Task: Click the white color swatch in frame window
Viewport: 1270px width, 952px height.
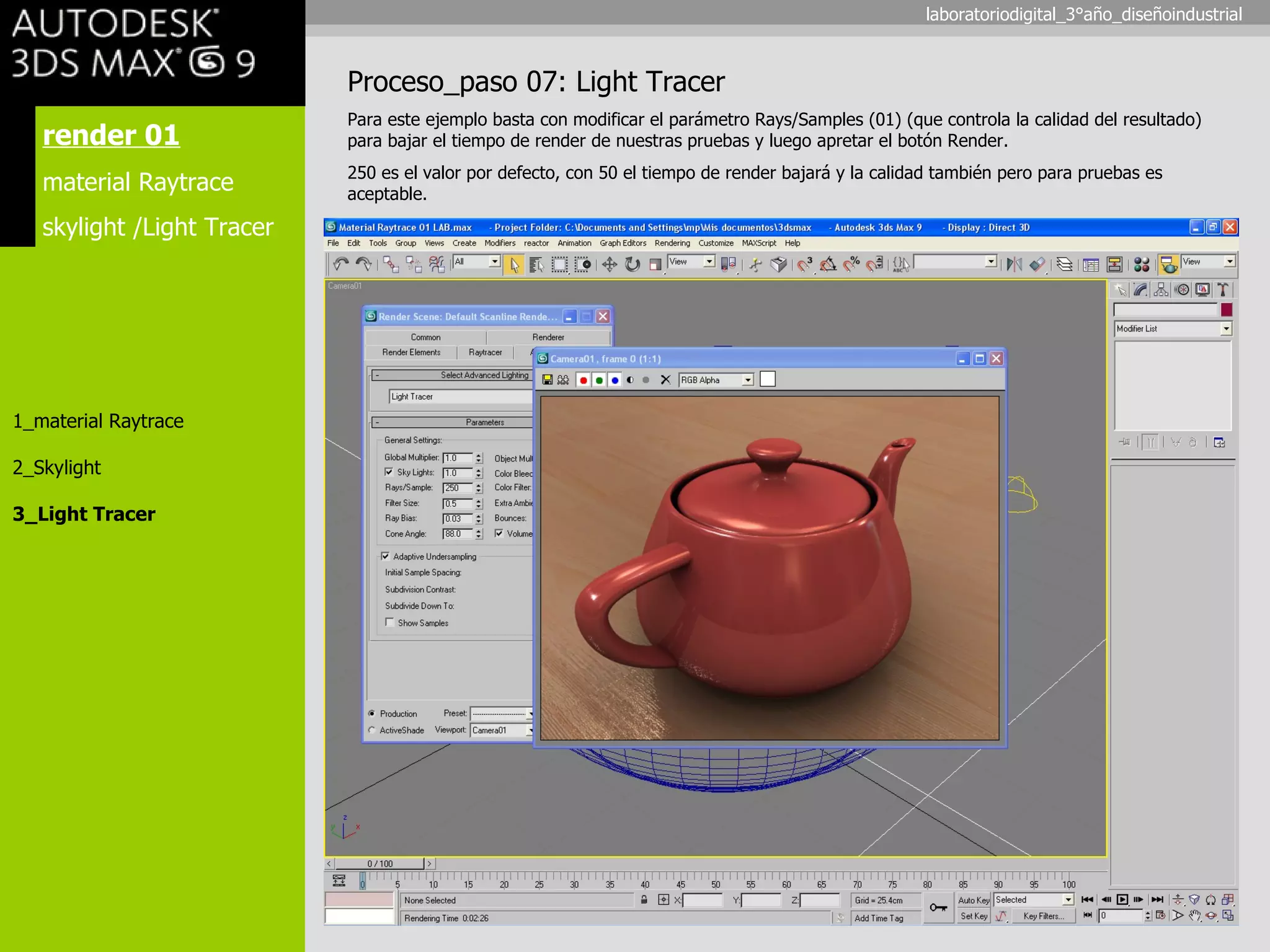Action: 768,379
